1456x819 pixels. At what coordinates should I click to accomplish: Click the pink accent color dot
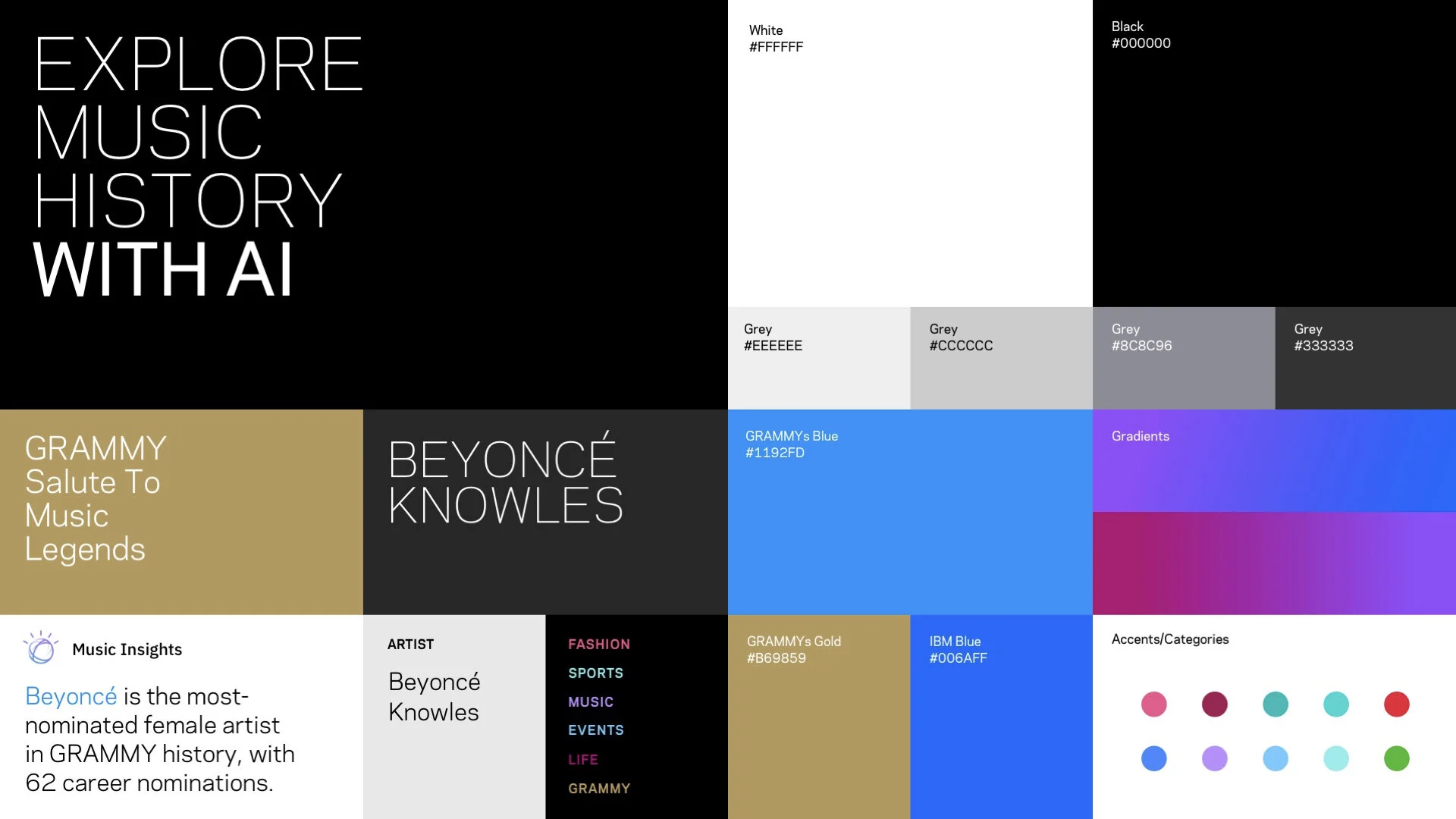click(x=1153, y=704)
